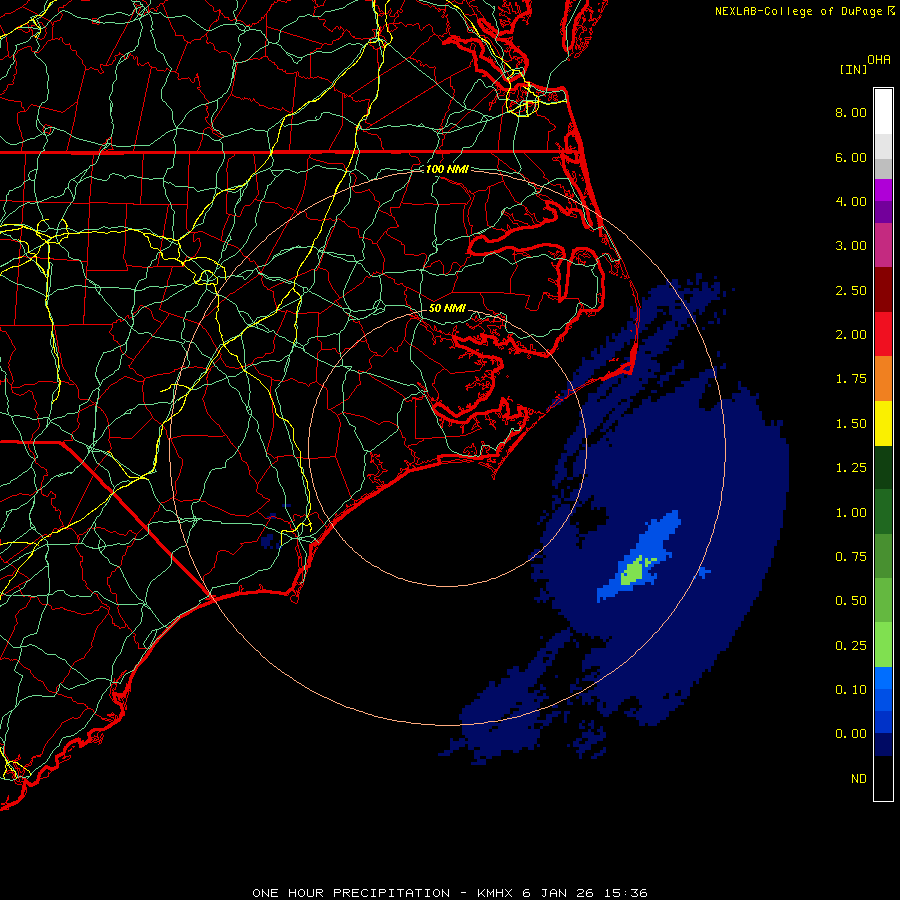Select the lime green 0.25 swatch
Screen dimensions: 900x900
(883, 645)
